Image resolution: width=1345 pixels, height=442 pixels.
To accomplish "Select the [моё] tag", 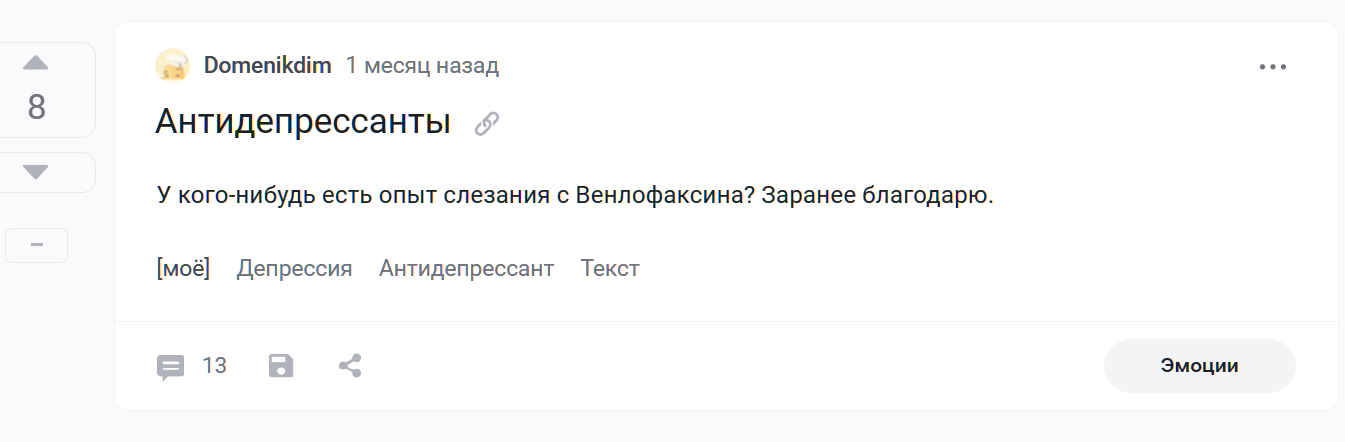I will coord(183,268).
